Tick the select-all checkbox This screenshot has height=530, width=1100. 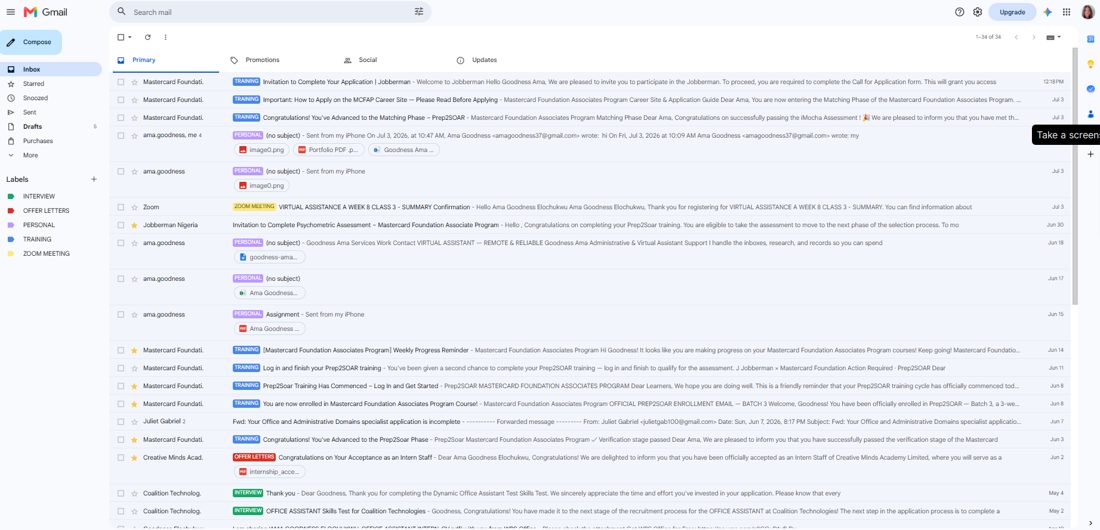coord(121,37)
